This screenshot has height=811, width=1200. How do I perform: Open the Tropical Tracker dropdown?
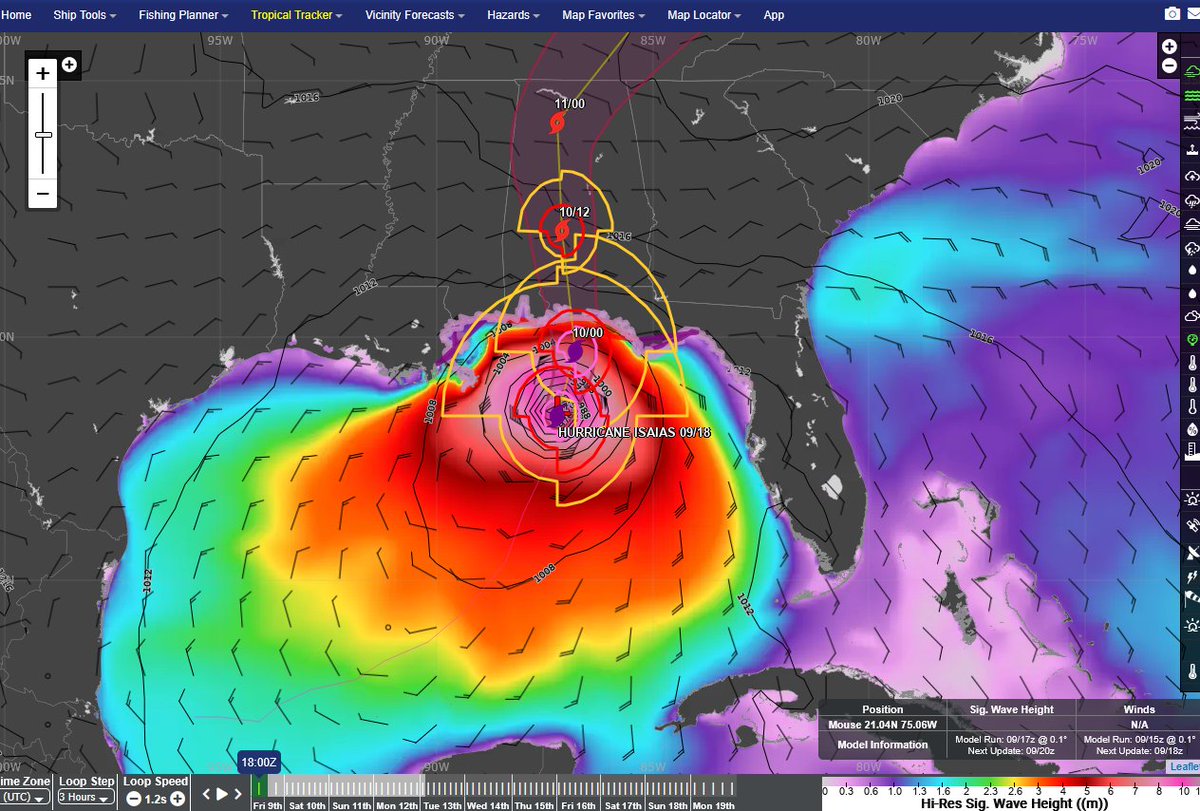[297, 15]
